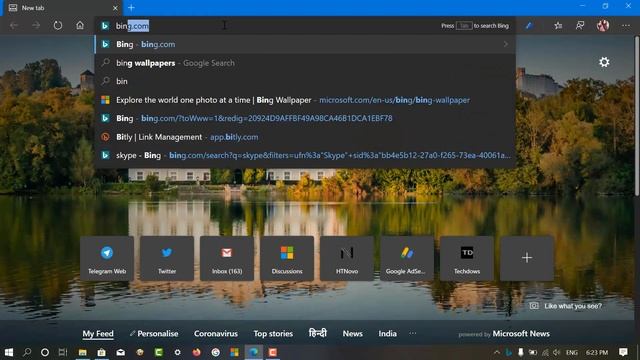Open Settings gear on taskbar

178,352
